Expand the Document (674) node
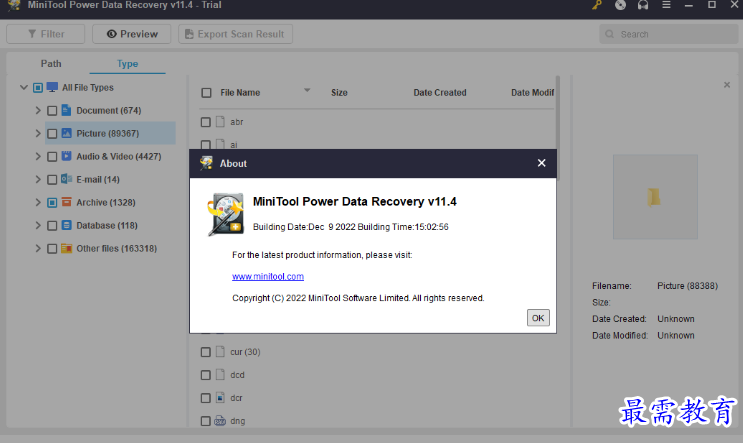The image size is (743, 443). tap(38, 110)
